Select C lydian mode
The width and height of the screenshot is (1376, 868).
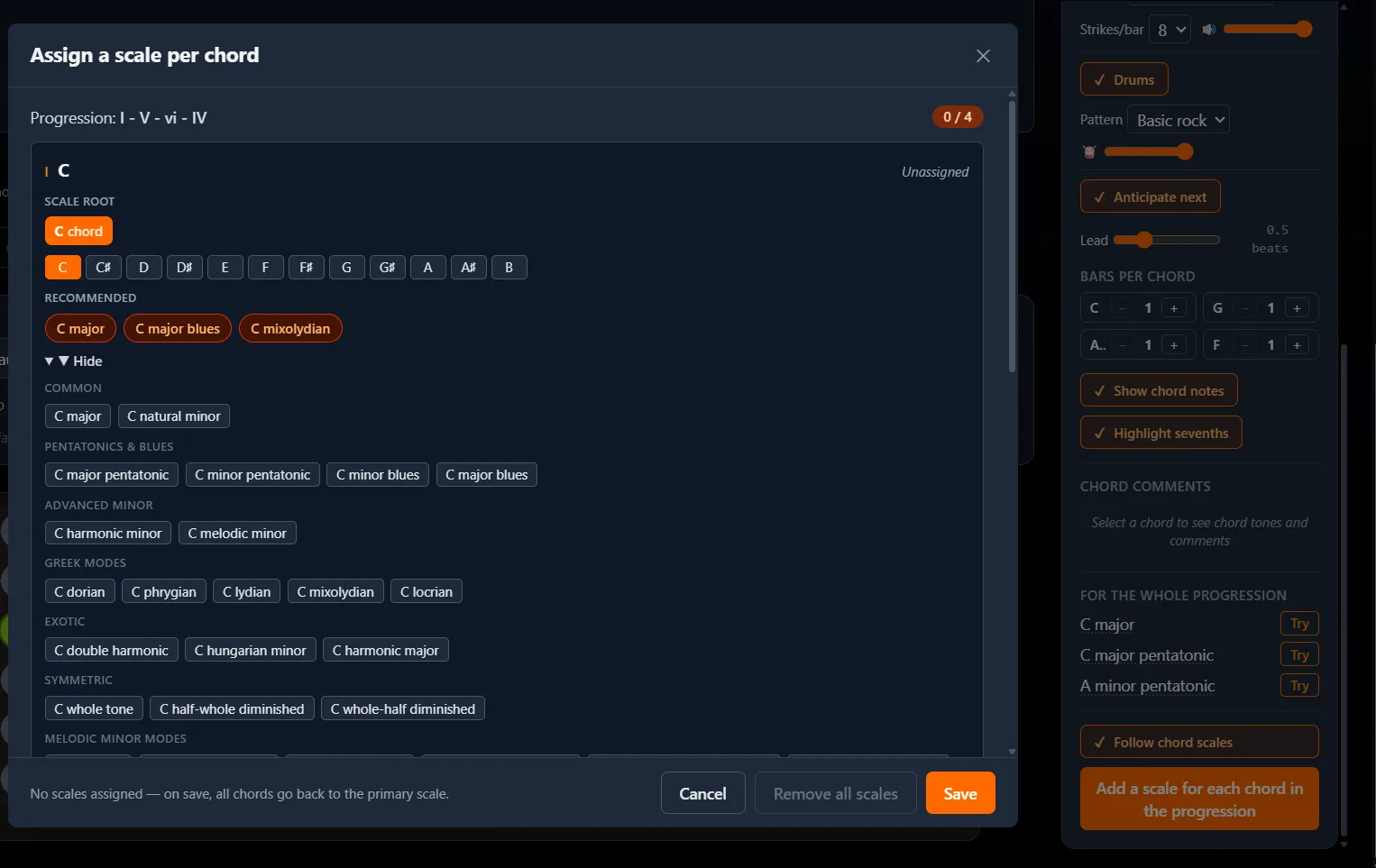(247, 591)
